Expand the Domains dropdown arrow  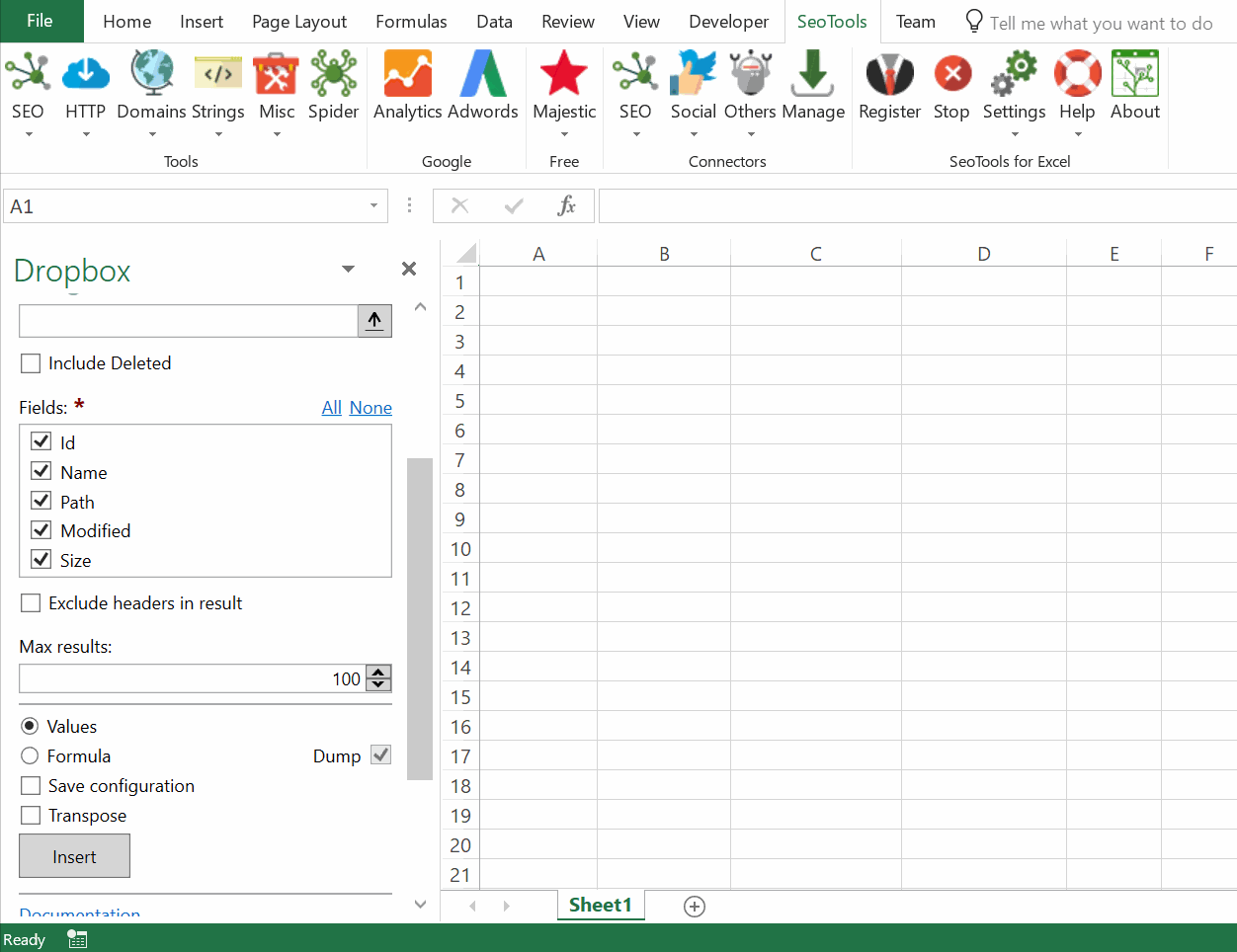pyautogui.click(x=152, y=134)
